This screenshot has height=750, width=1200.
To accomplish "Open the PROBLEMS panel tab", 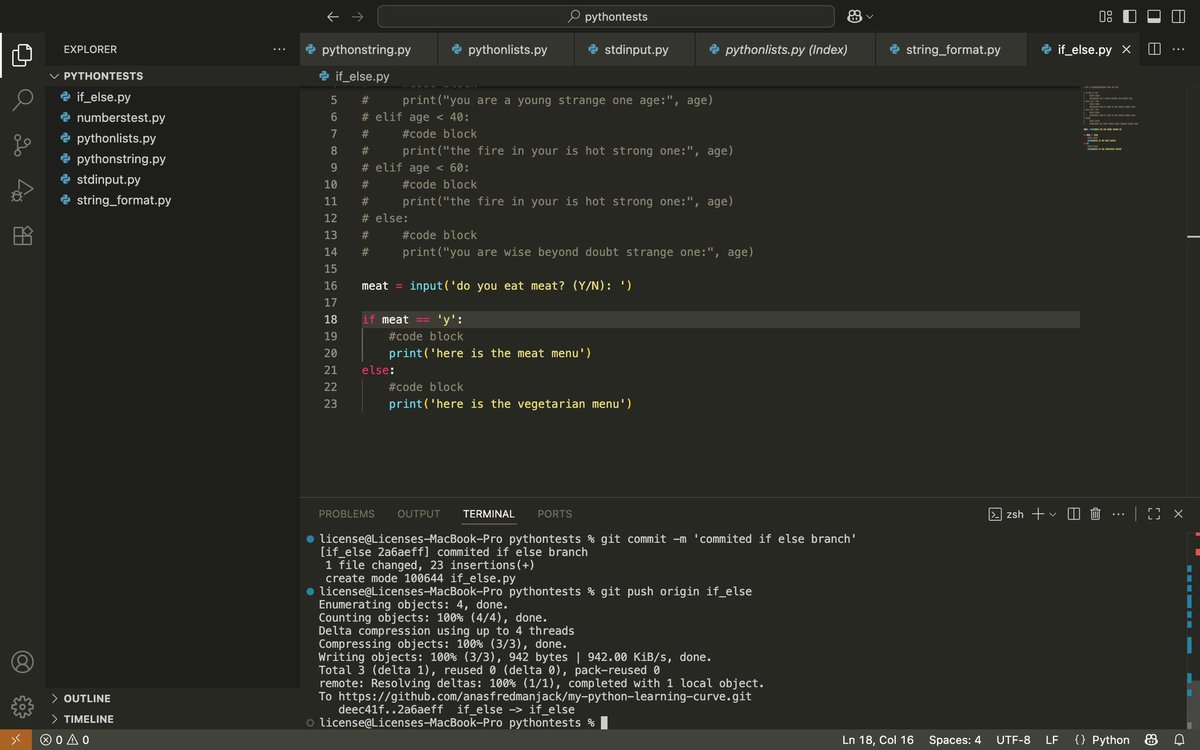I will point(346,514).
